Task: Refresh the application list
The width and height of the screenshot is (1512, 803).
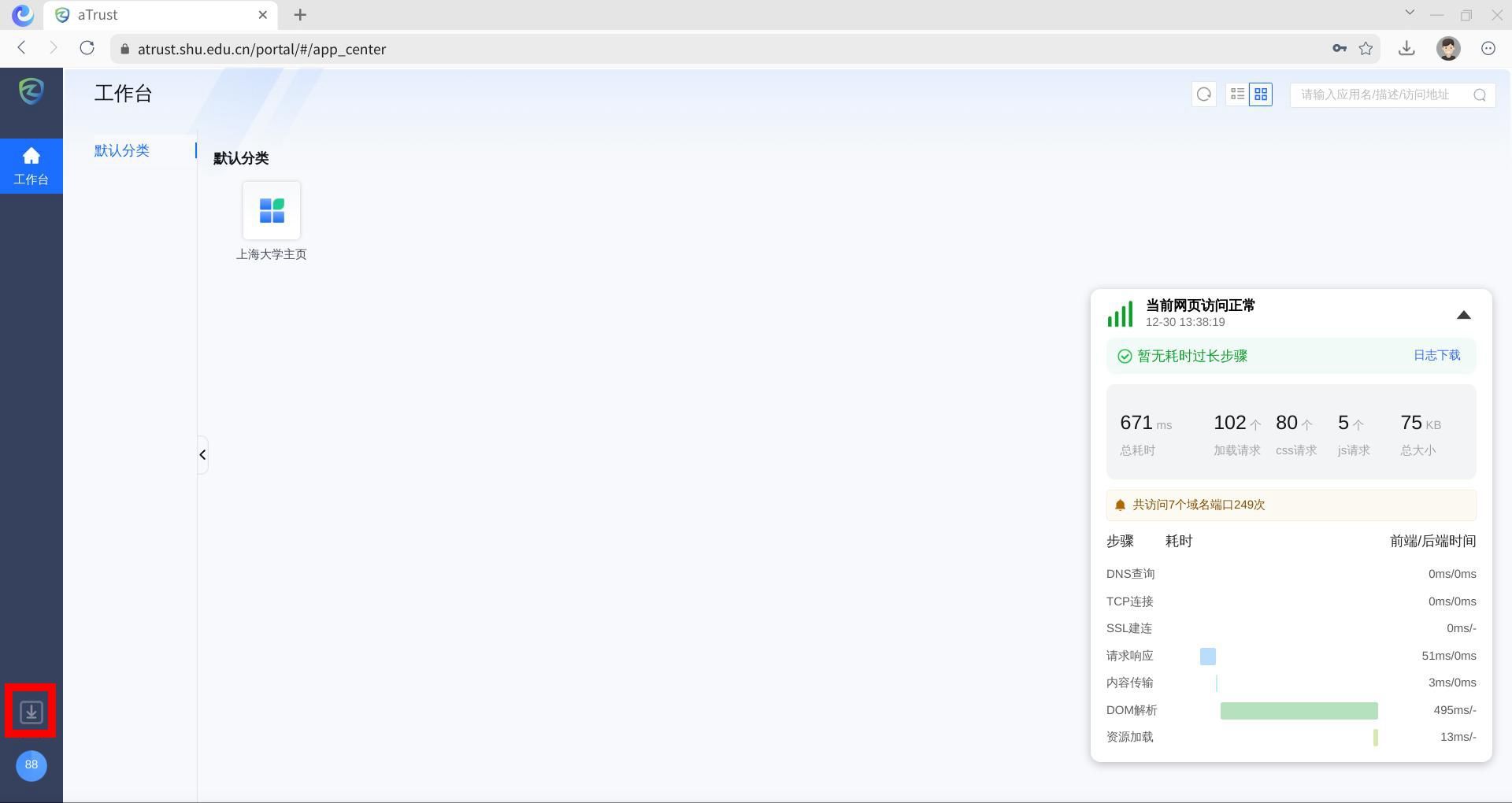Action: coord(1204,94)
